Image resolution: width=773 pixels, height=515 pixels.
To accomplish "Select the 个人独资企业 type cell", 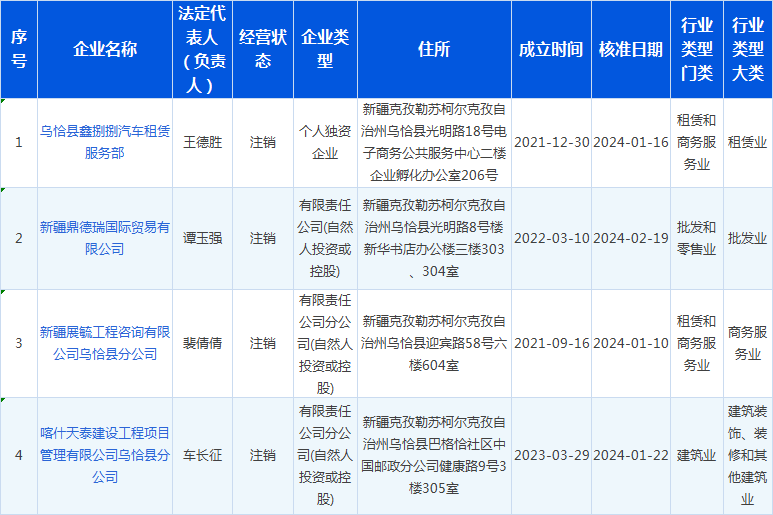I will [325, 142].
